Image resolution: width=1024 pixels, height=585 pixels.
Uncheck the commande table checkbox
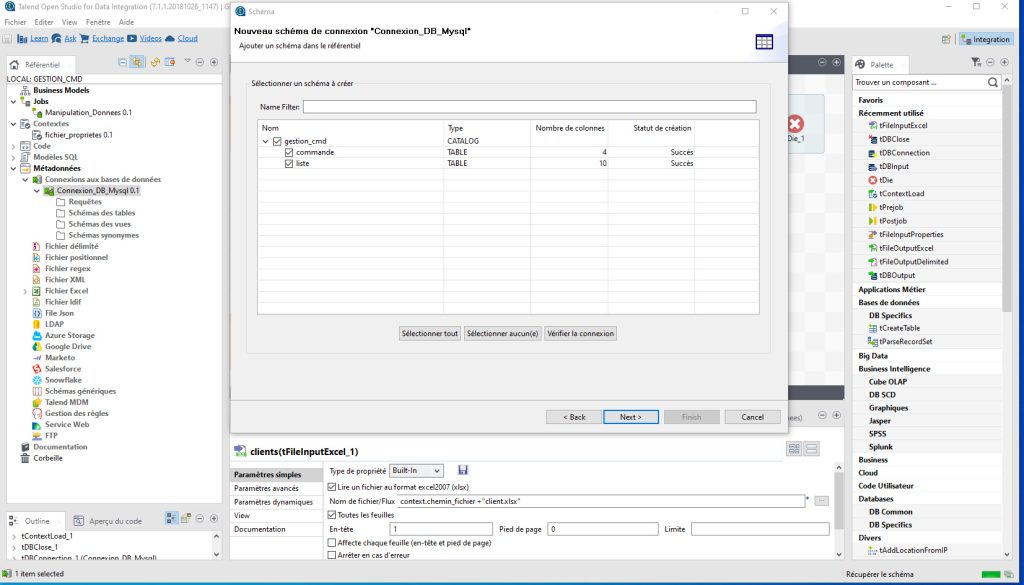[x=289, y=152]
